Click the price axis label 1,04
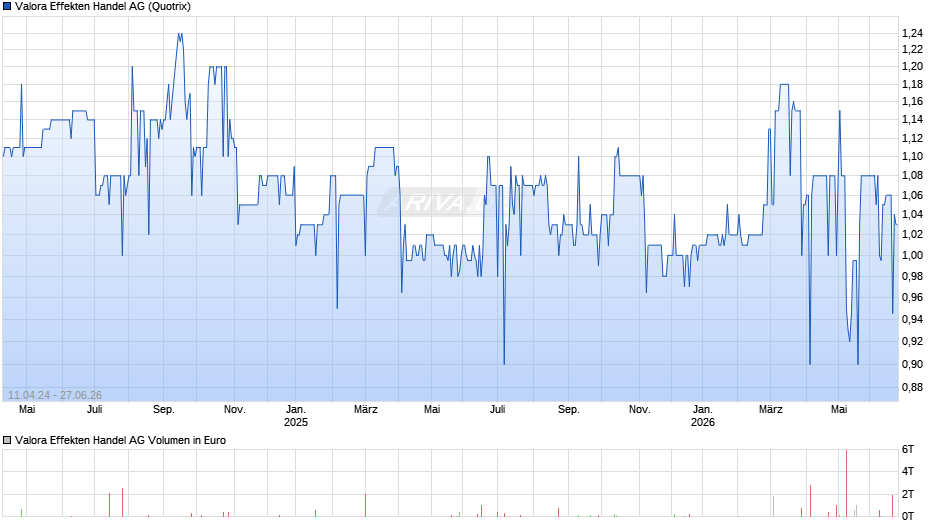Viewport: 940px width, 526px height. [912, 214]
